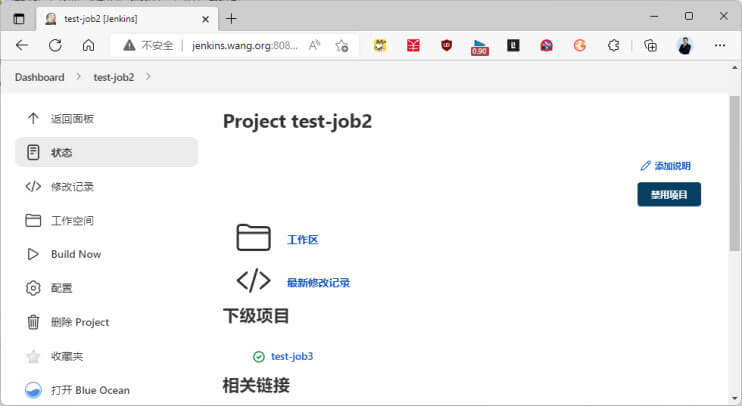Click the large folder workspace icon

(x=253, y=238)
